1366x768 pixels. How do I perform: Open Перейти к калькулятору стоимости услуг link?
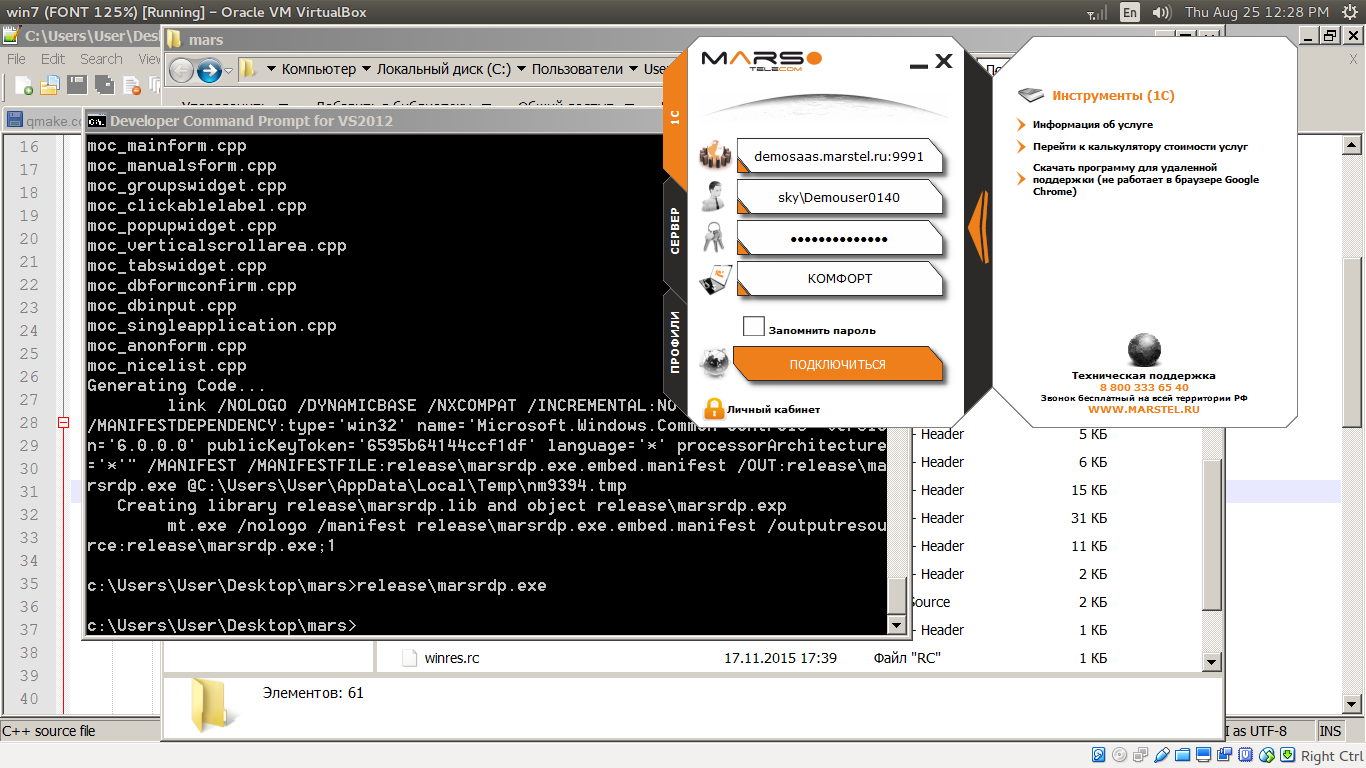pos(1140,147)
